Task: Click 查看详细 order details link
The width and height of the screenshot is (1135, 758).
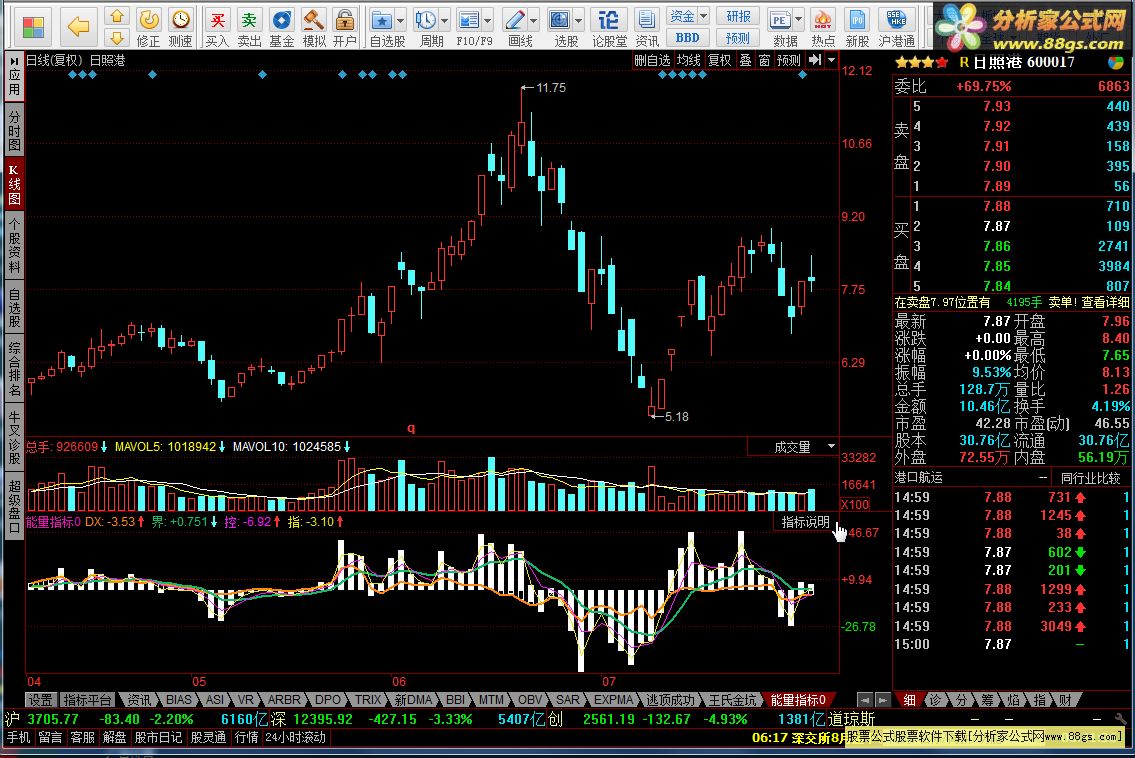Action: [1105, 302]
